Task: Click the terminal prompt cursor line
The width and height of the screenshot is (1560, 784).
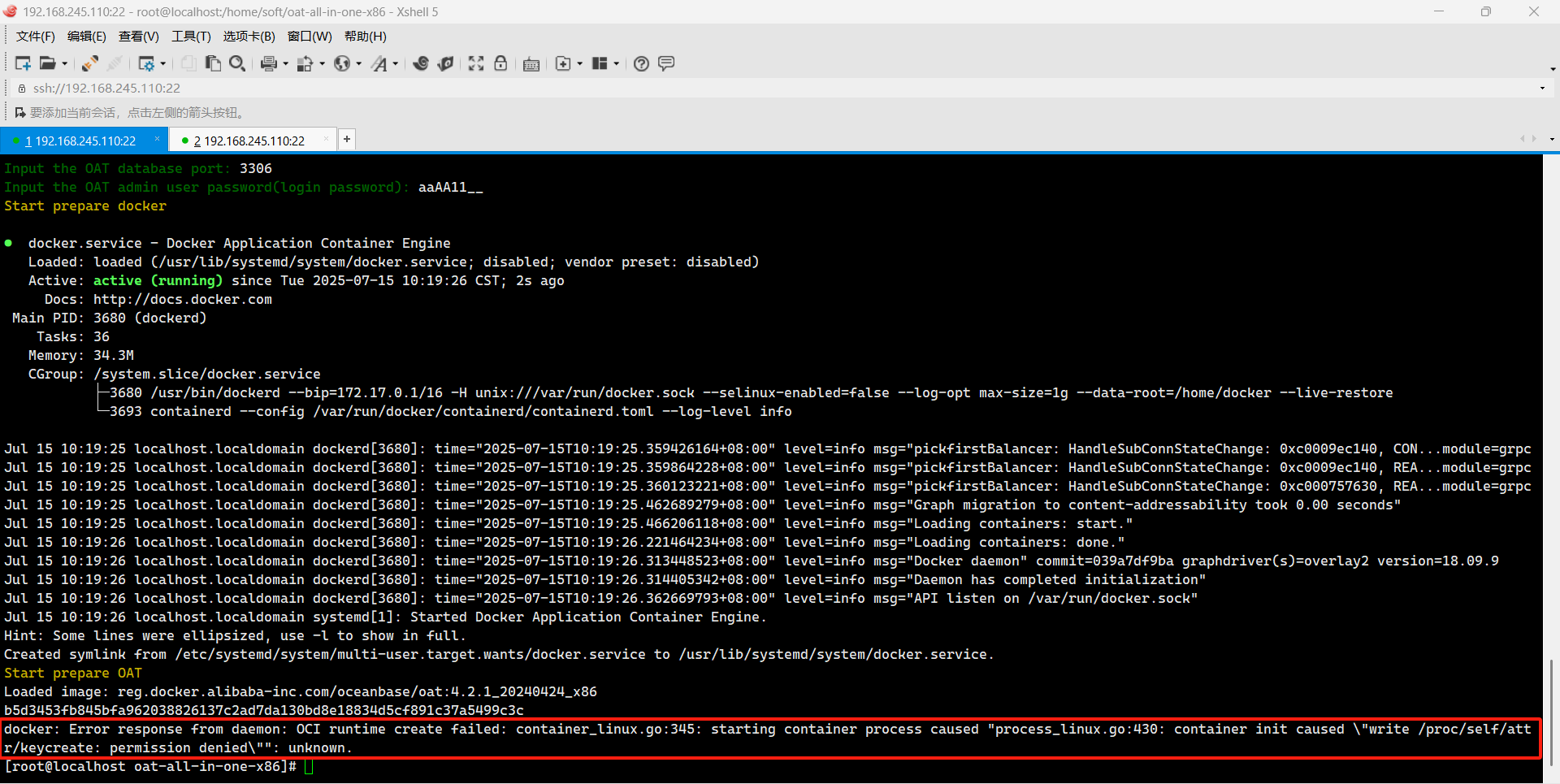Action: tap(158, 766)
